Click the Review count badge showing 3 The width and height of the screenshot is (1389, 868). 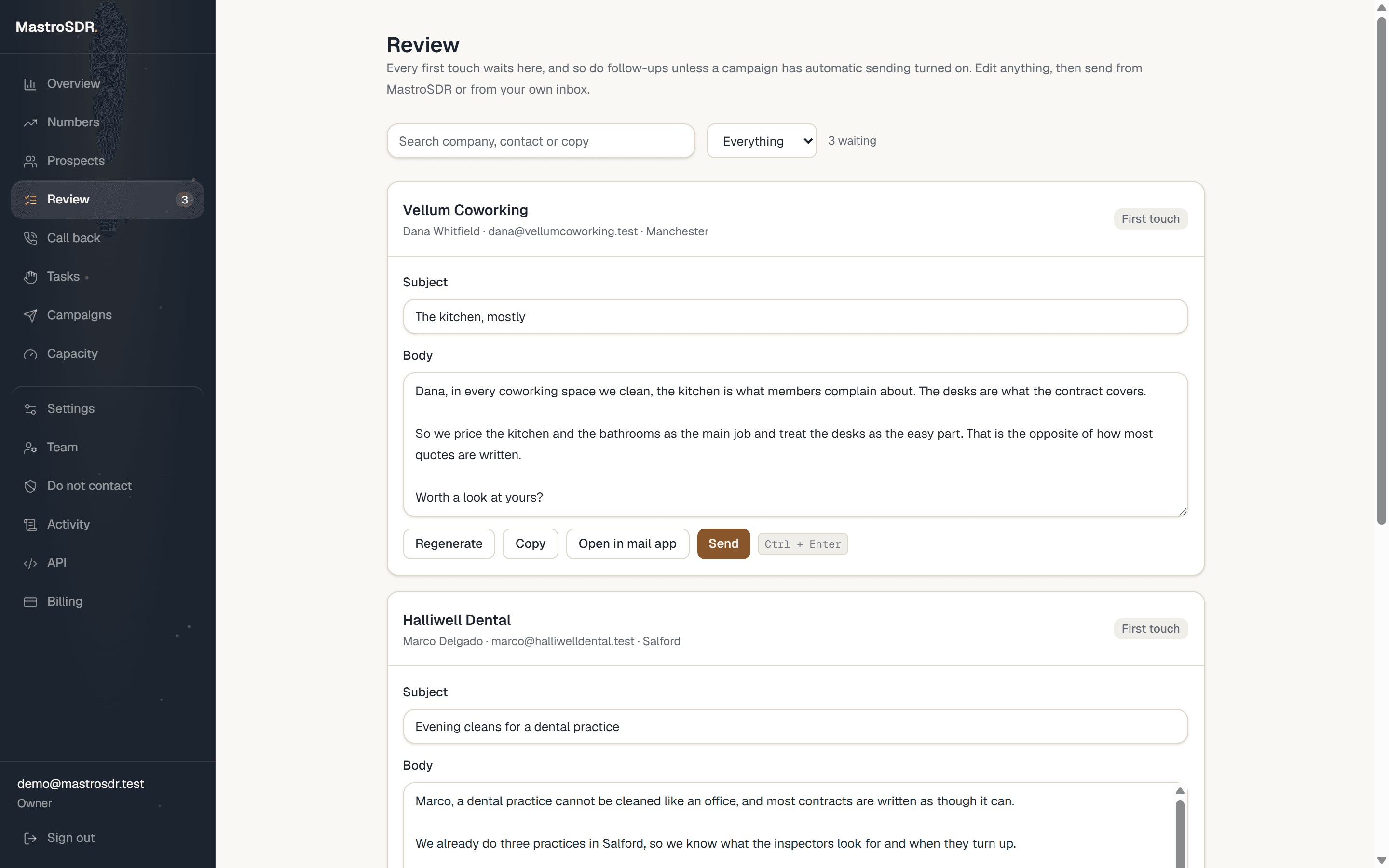pyautogui.click(x=184, y=199)
